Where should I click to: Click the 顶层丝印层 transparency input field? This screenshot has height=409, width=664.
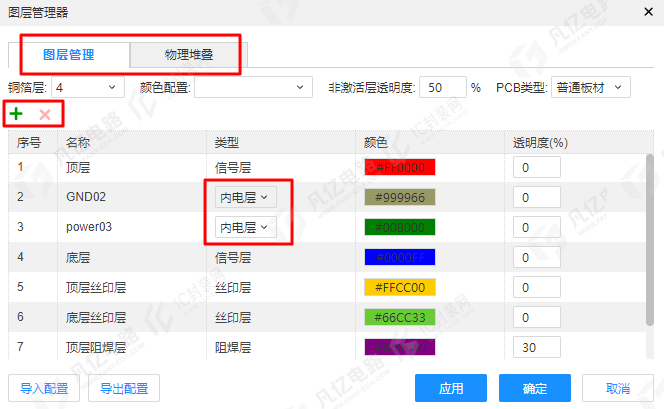pyautogui.click(x=537, y=287)
